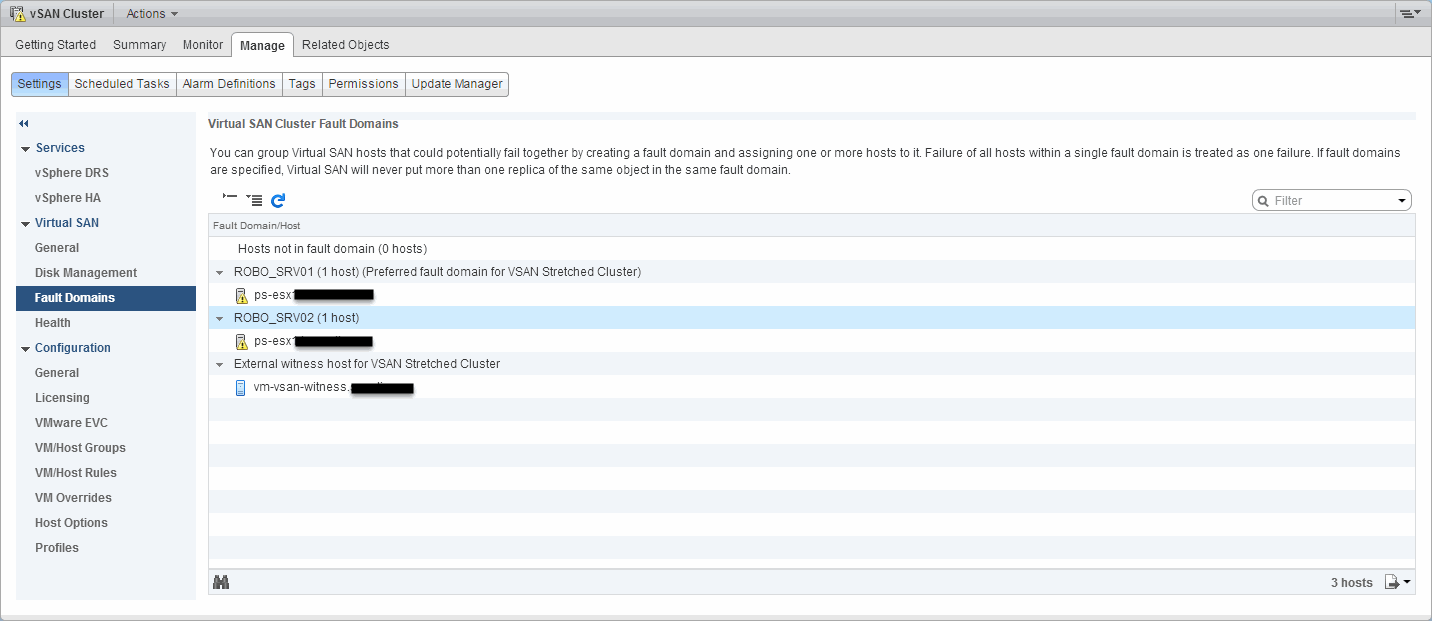The image size is (1432, 621).
Task: Click the vSAN Cluster icon in title bar
Action: point(17,14)
